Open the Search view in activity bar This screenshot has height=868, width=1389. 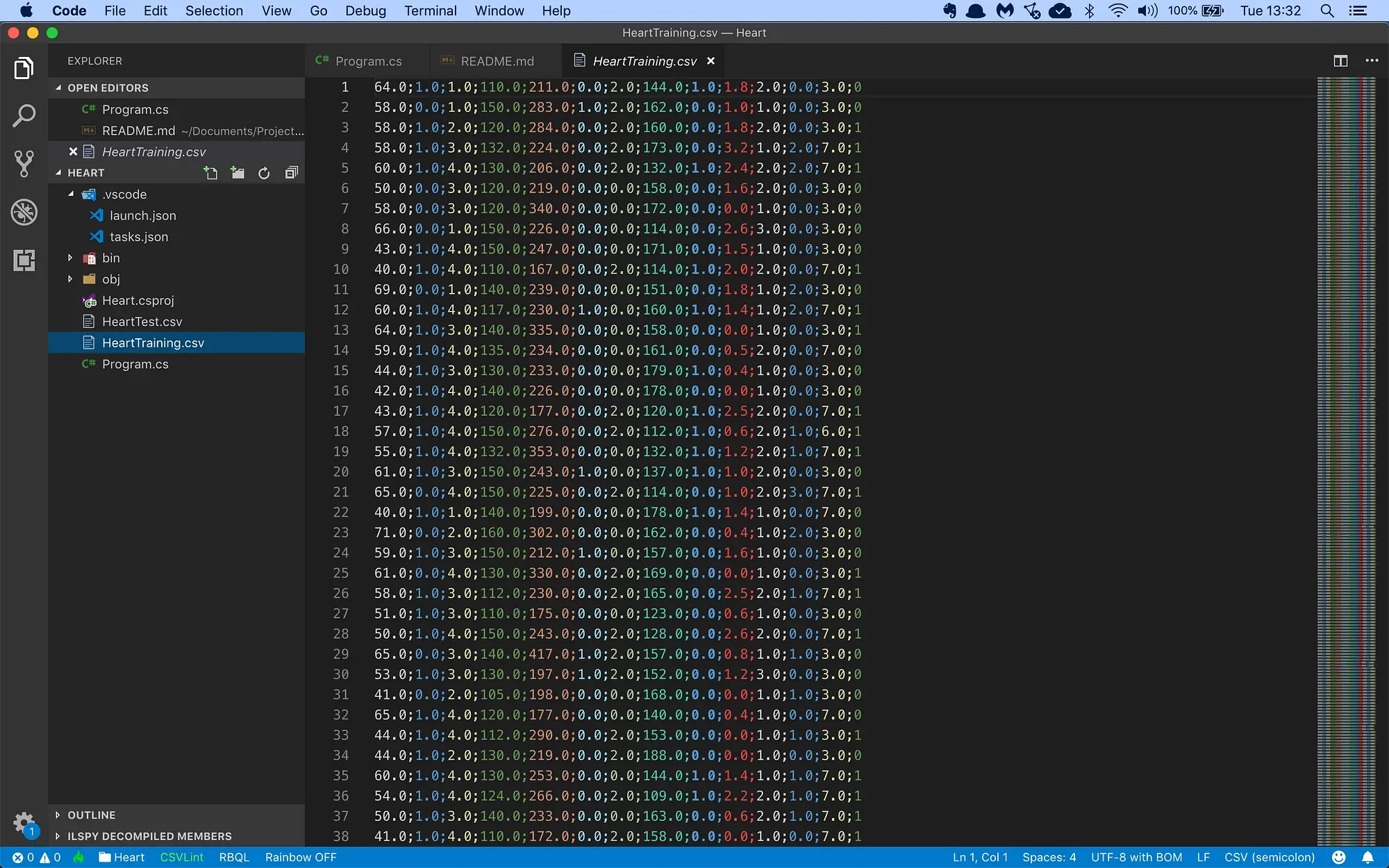click(x=24, y=116)
